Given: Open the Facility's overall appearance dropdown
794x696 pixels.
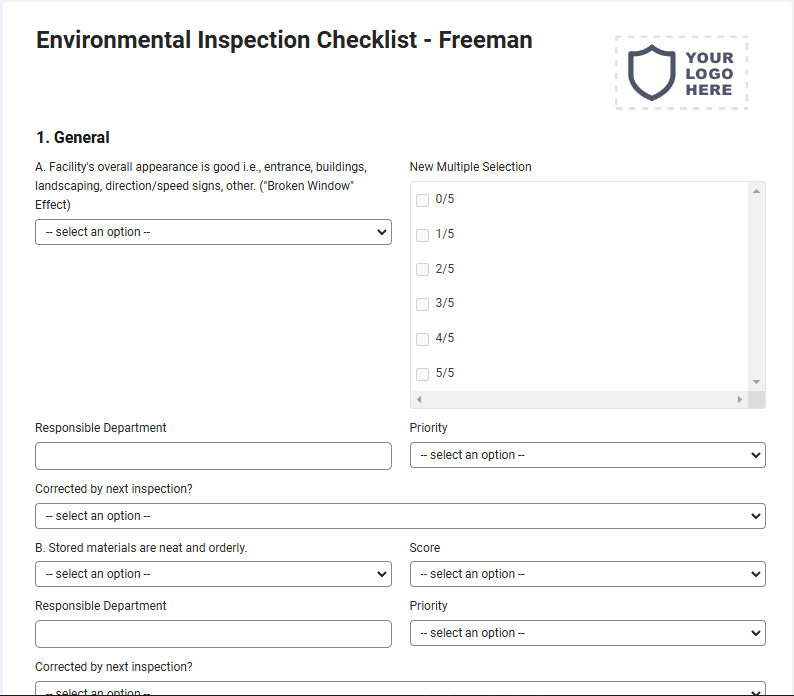Looking at the screenshot, I should 213,232.
